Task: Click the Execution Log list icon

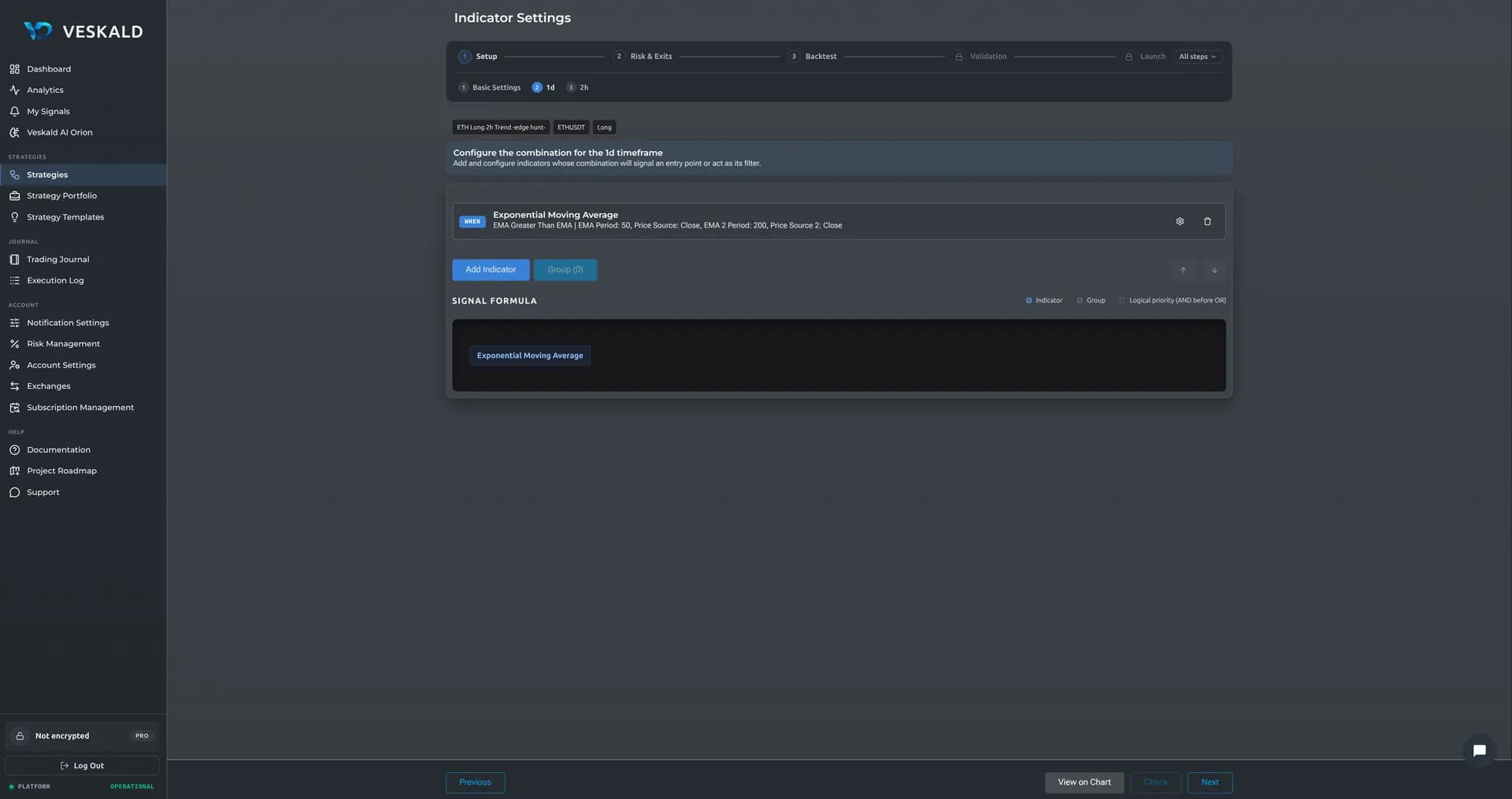Action: pyautogui.click(x=14, y=280)
